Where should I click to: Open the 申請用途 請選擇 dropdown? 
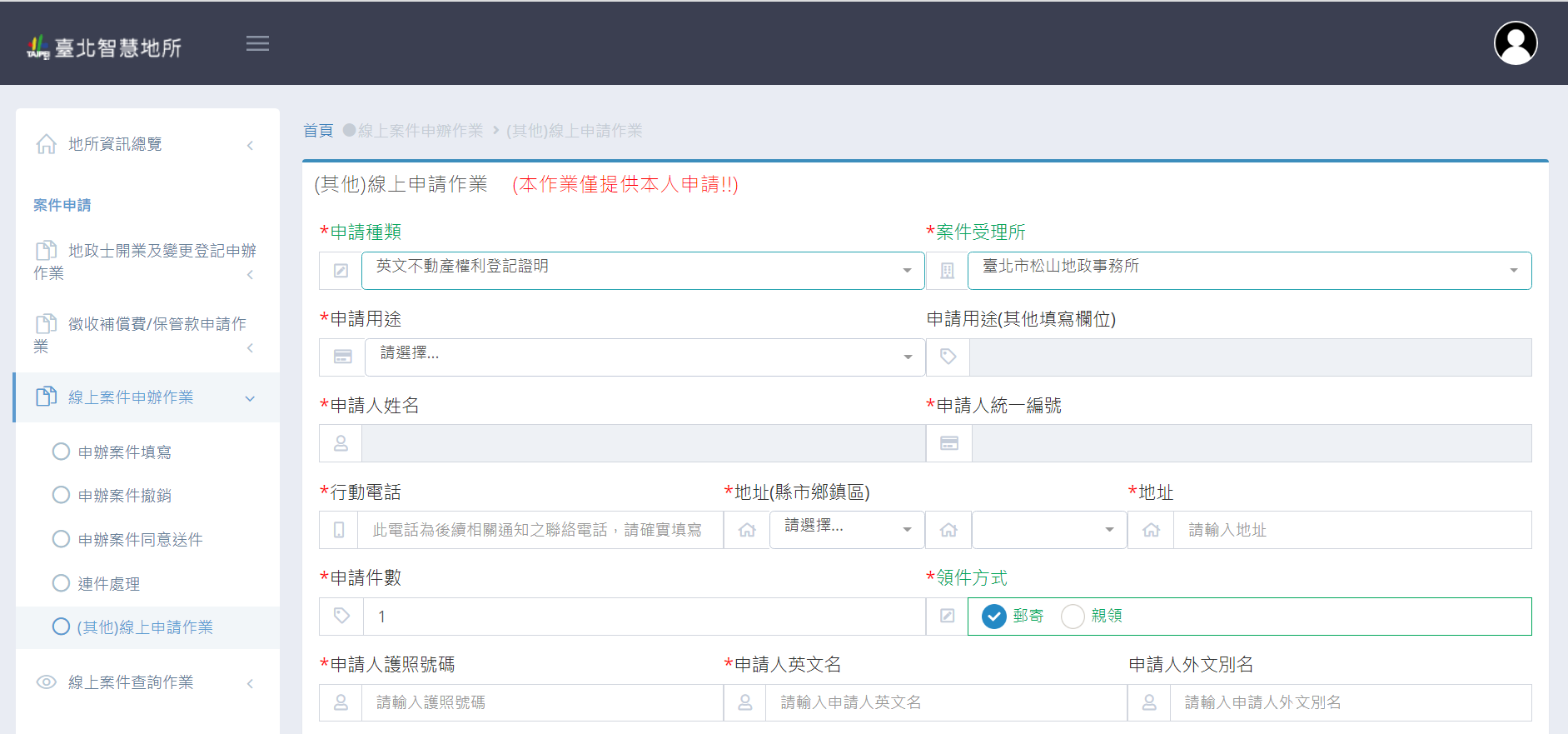tap(645, 357)
